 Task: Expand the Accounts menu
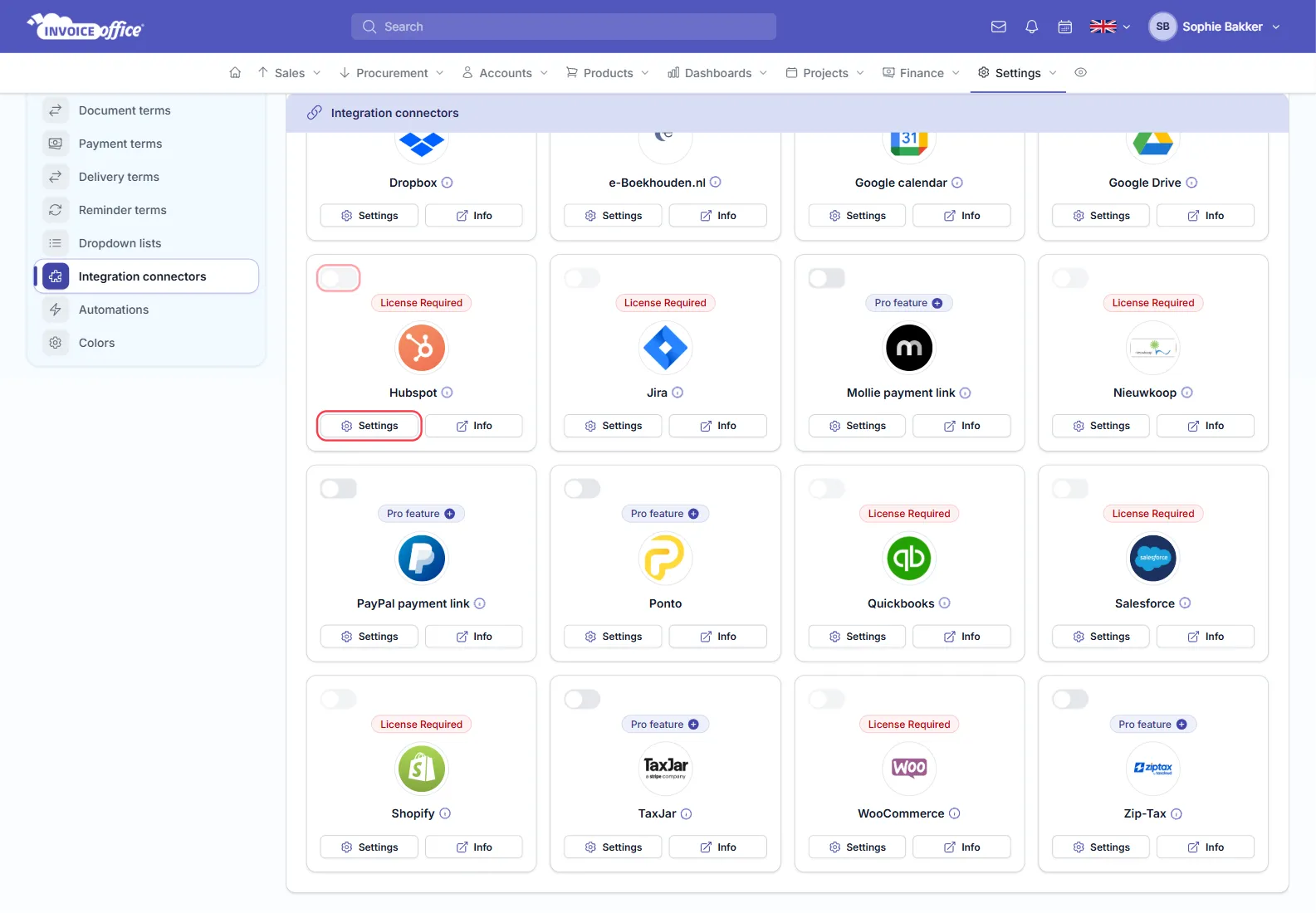point(506,73)
